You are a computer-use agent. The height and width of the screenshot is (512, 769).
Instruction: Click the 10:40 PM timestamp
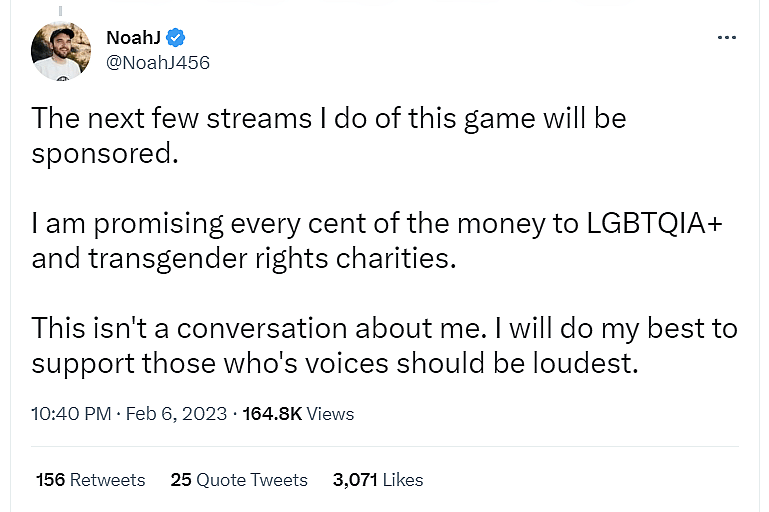71,413
